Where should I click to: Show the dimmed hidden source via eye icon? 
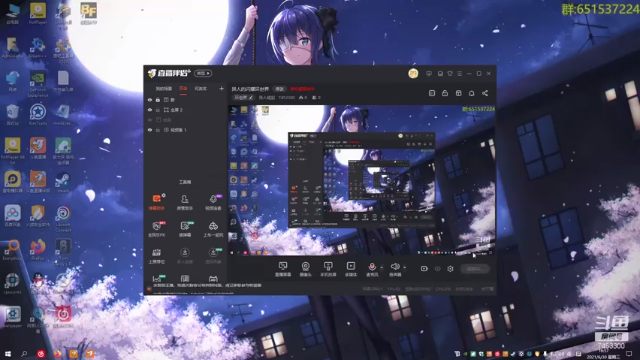coord(150,120)
